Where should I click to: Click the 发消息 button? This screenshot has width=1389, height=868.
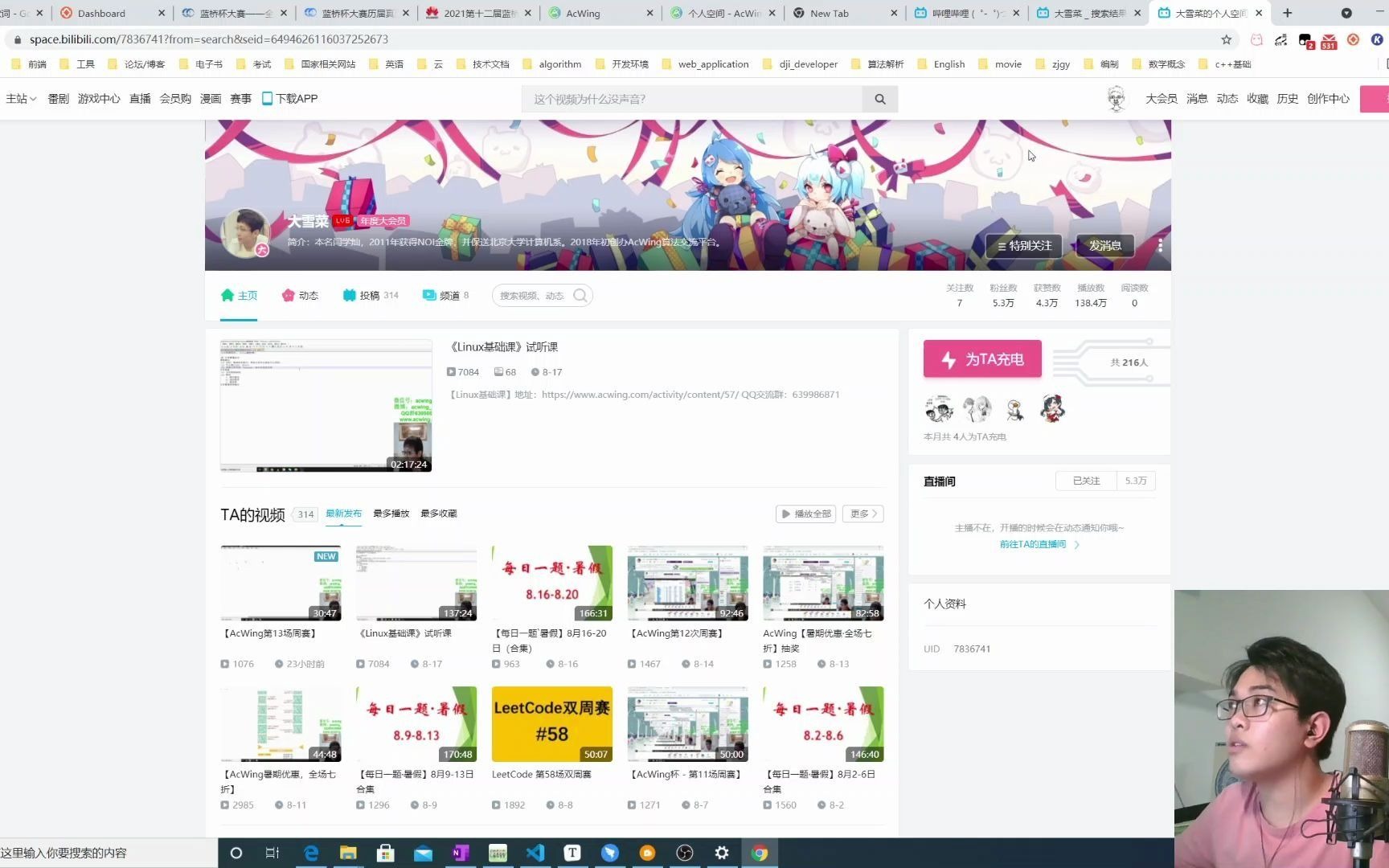click(x=1104, y=245)
